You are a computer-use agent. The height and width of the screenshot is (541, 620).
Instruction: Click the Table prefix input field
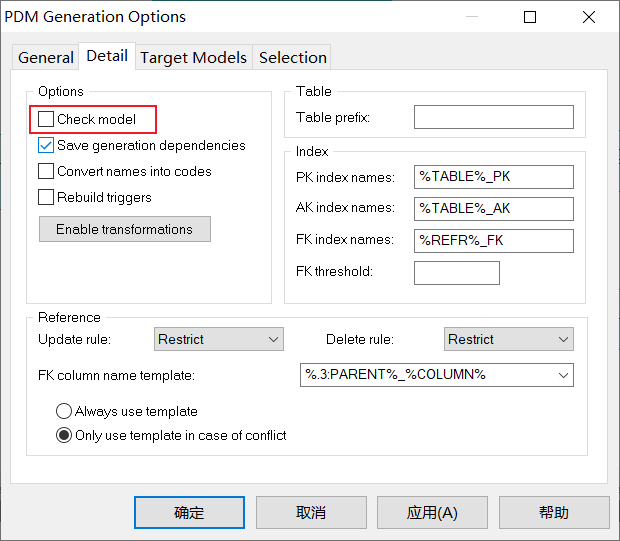point(493,118)
